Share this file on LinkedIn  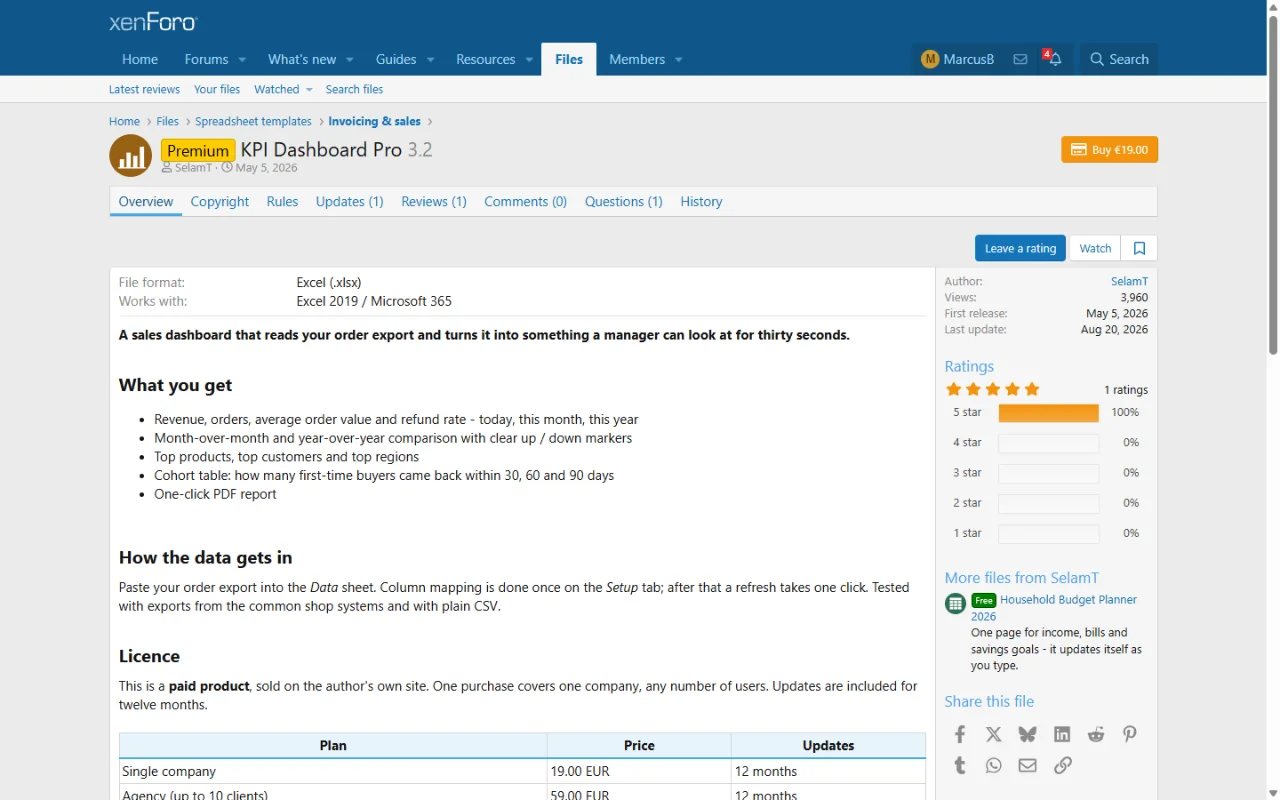tap(1062, 734)
